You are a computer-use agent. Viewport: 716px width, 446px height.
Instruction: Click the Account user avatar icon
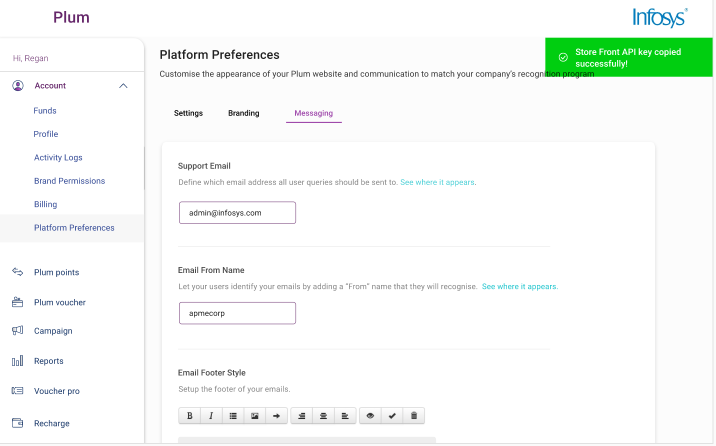(18, 86)
